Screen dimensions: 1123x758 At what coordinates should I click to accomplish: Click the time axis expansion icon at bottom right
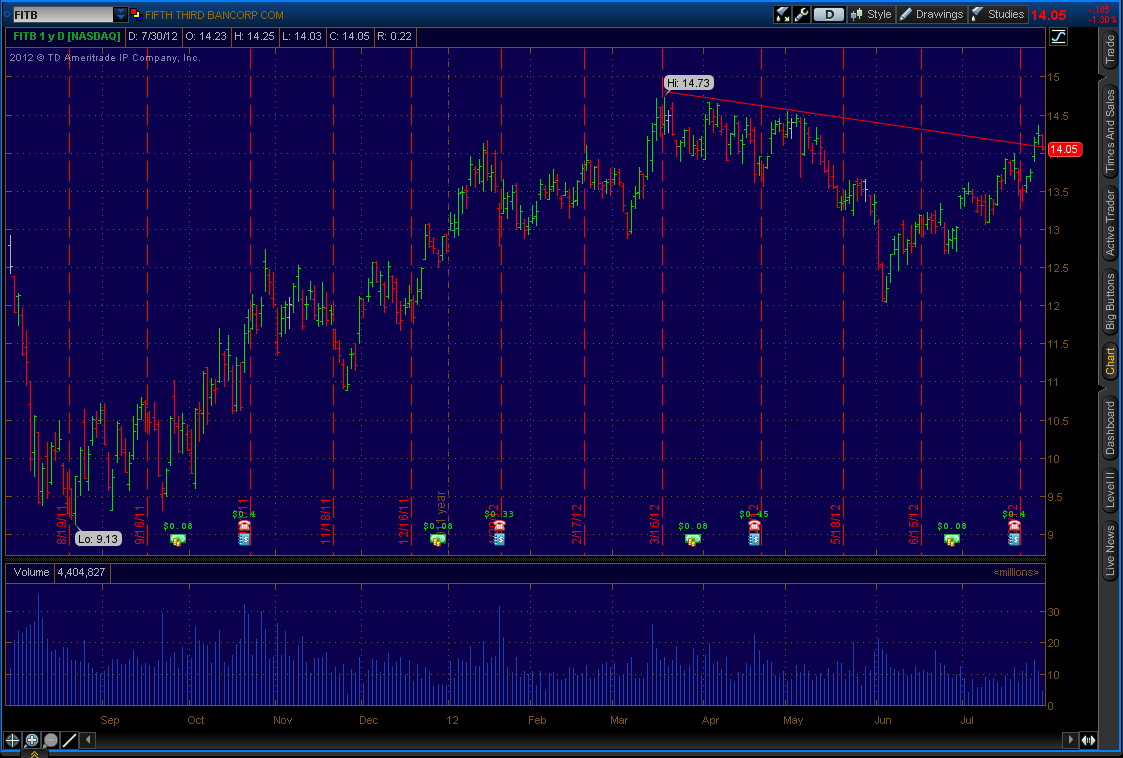1089,740
